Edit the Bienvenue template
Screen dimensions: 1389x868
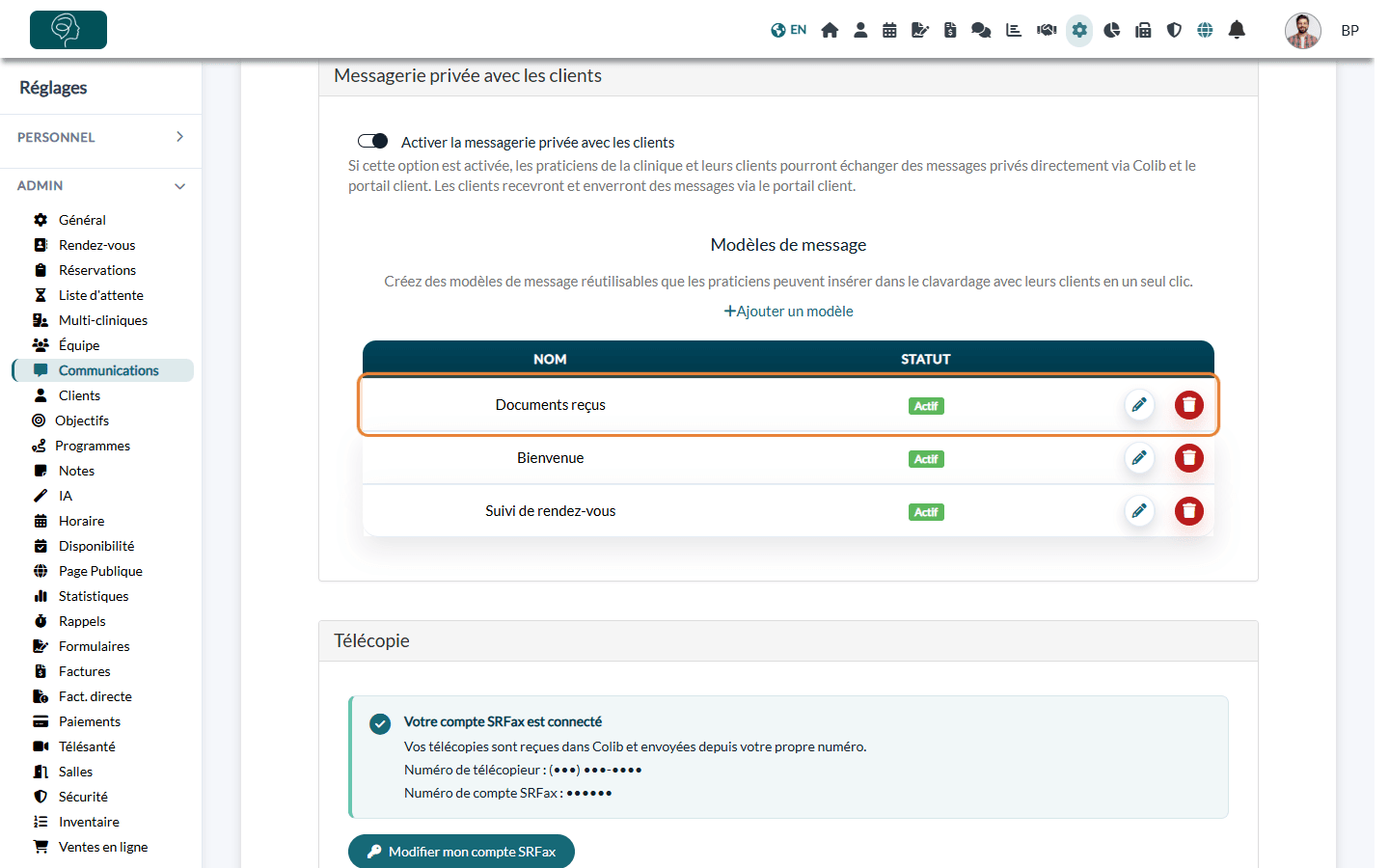(1139, 458)
